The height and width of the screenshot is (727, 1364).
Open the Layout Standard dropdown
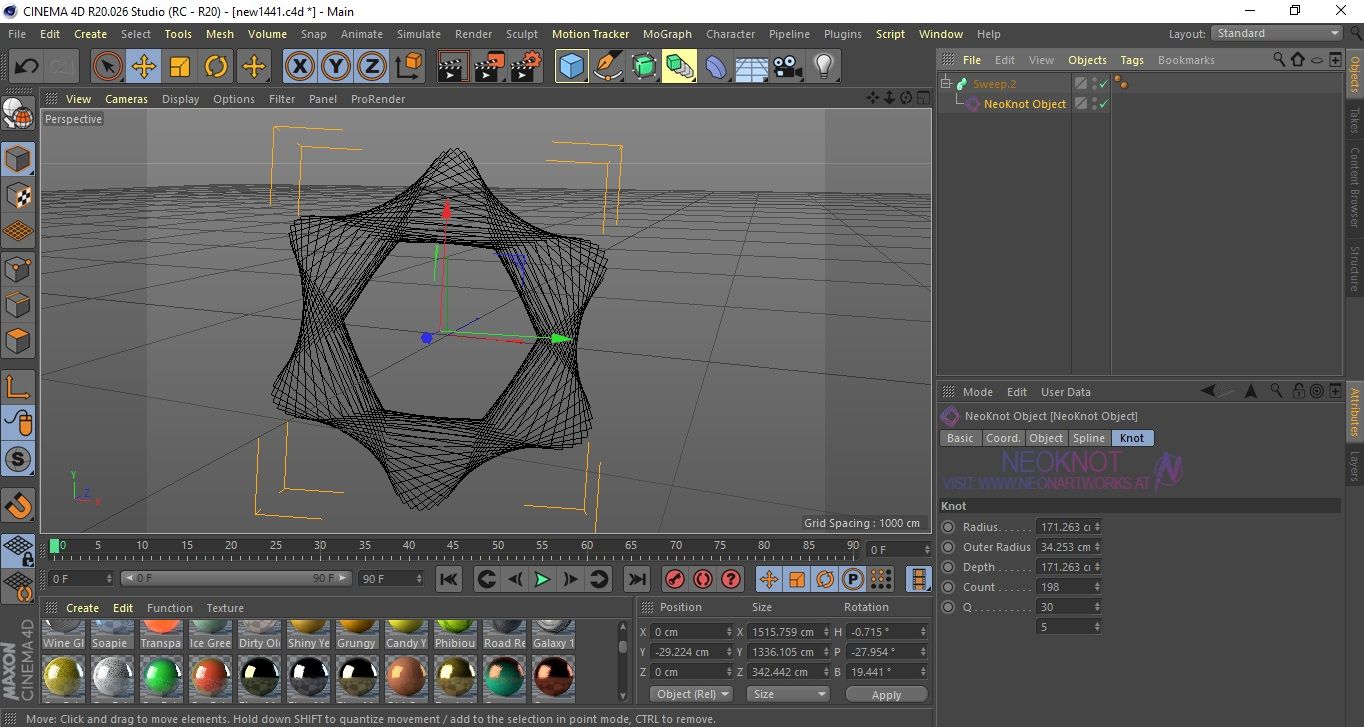(x=1277, y=33)
